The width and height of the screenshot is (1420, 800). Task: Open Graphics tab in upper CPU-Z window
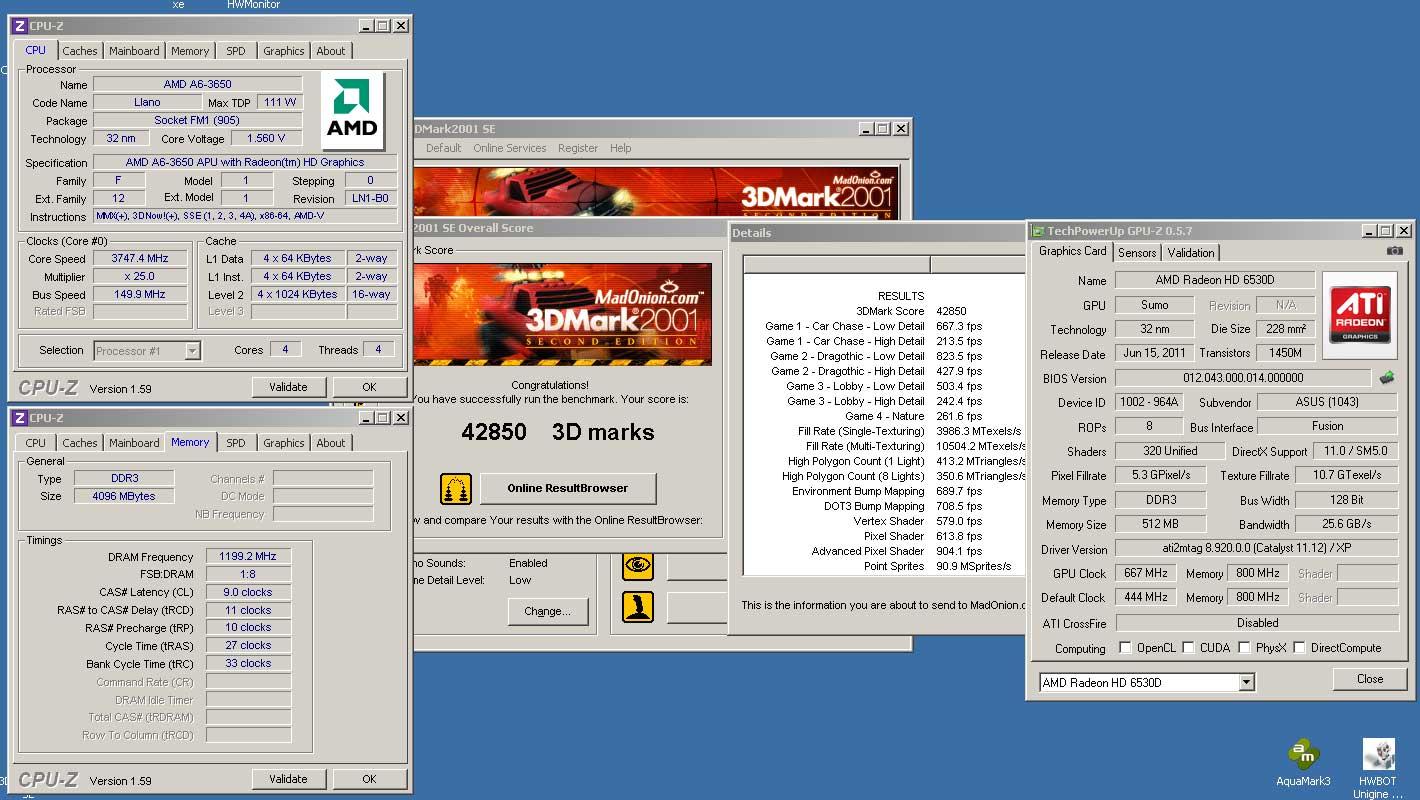[x=284, y=51]
